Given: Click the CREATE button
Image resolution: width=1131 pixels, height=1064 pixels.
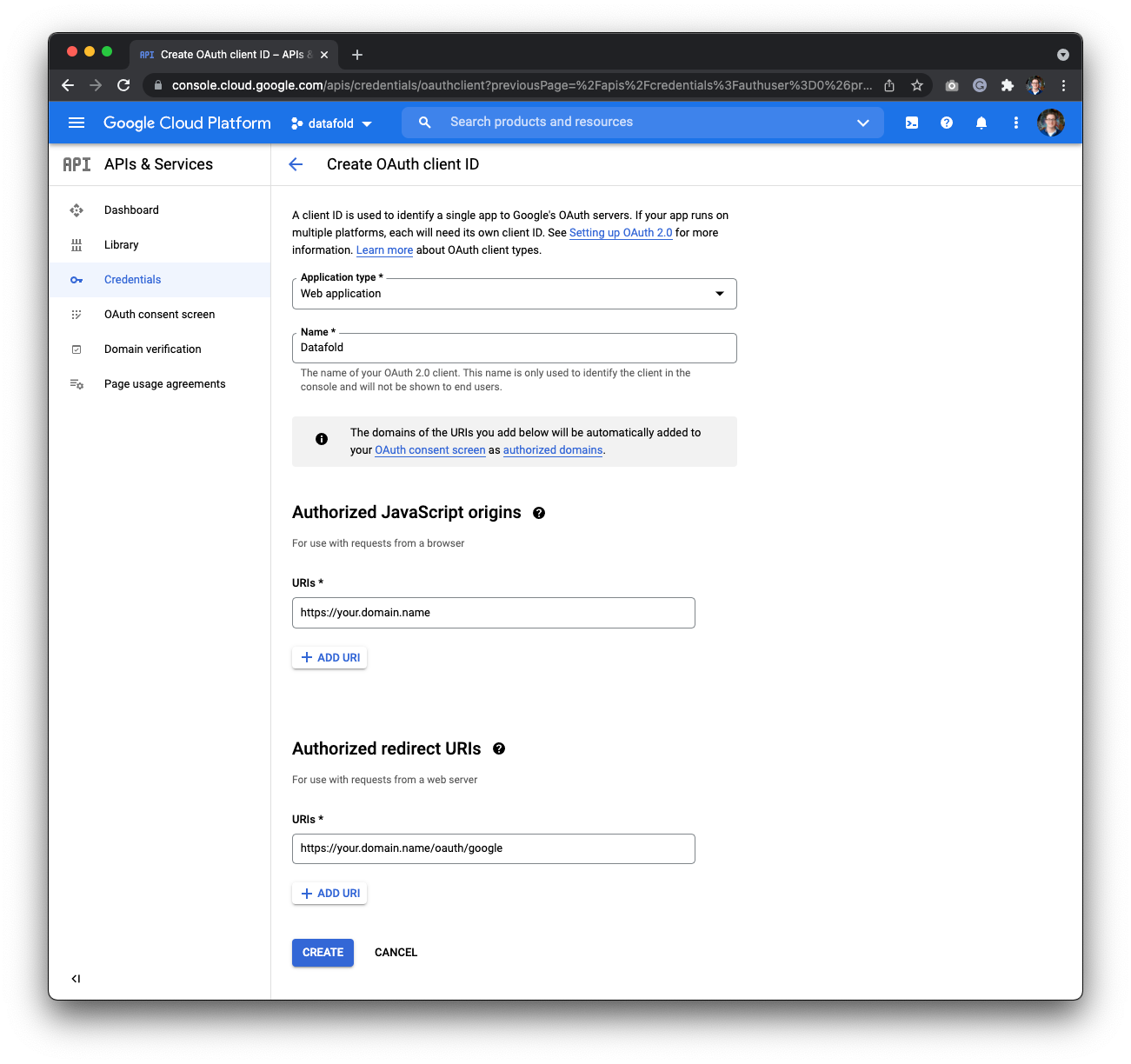Looking at the screenshot, I should click(x=323, y=953).
